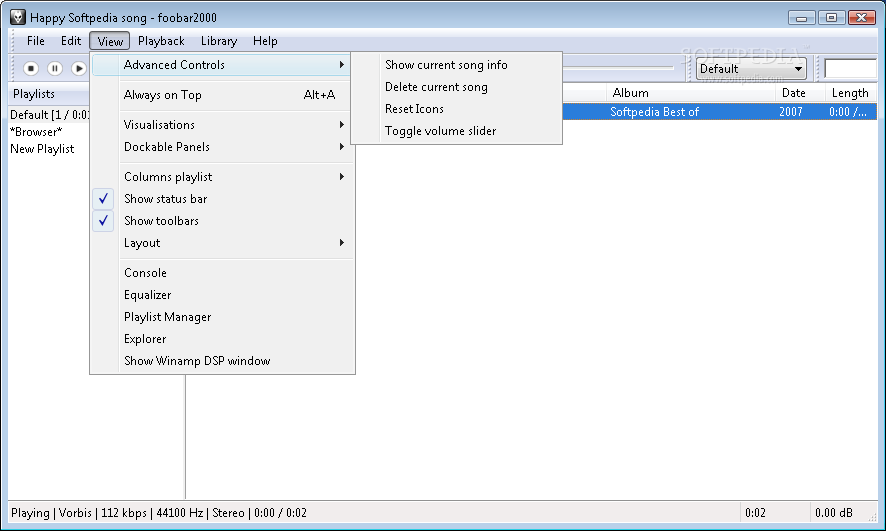Select the *Browser* playlist
Viewport: 886px width, 531px height.
tap(36, 132)
